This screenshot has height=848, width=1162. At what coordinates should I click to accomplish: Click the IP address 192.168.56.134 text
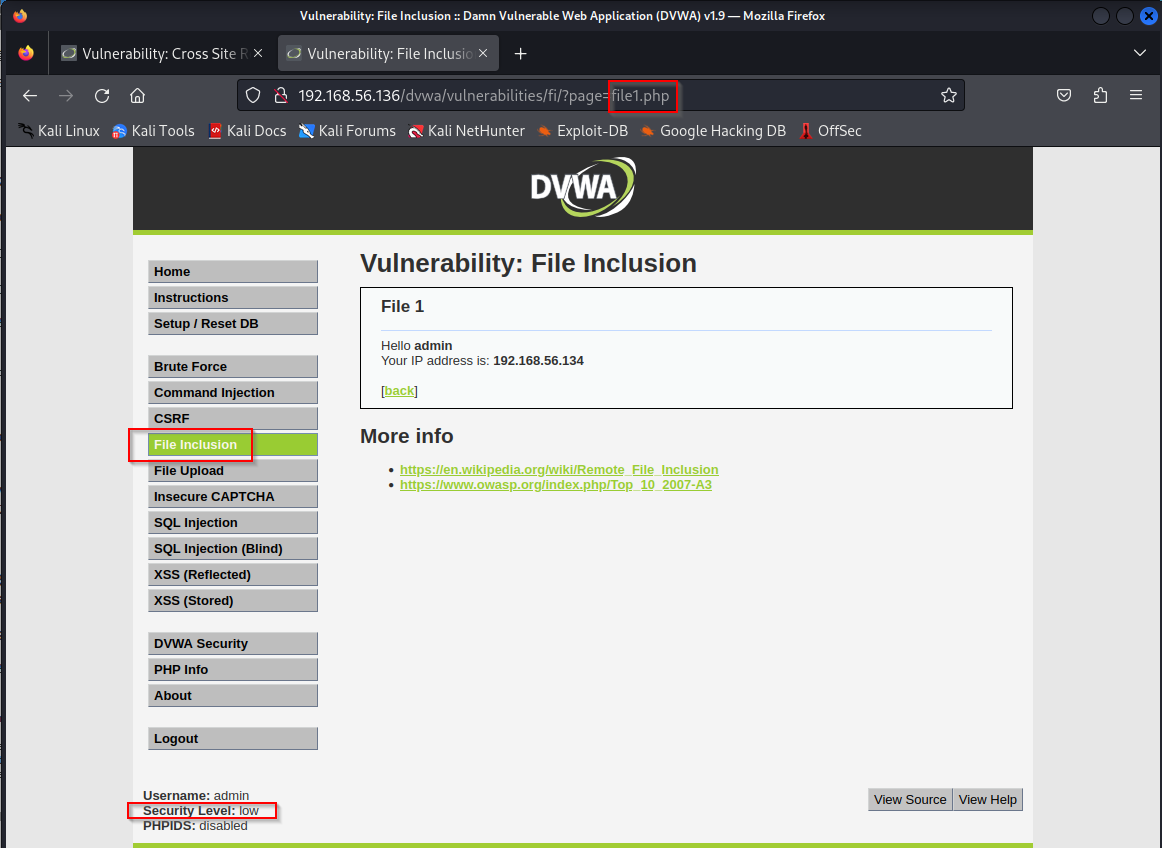(538, 361)
